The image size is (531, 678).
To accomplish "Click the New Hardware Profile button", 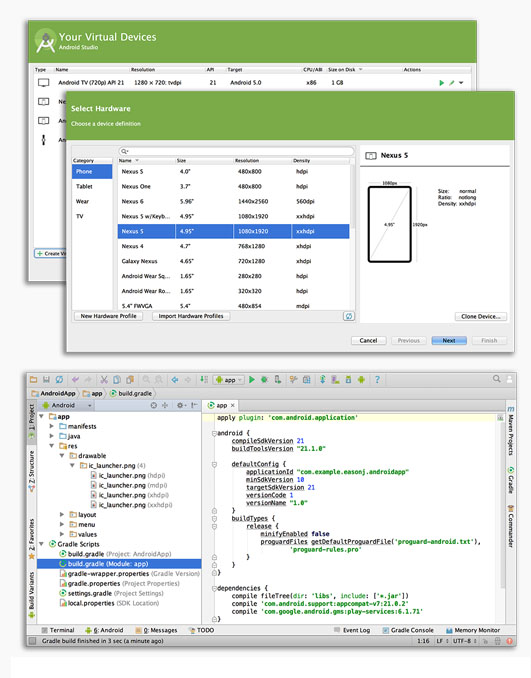I will coord(108,316).
